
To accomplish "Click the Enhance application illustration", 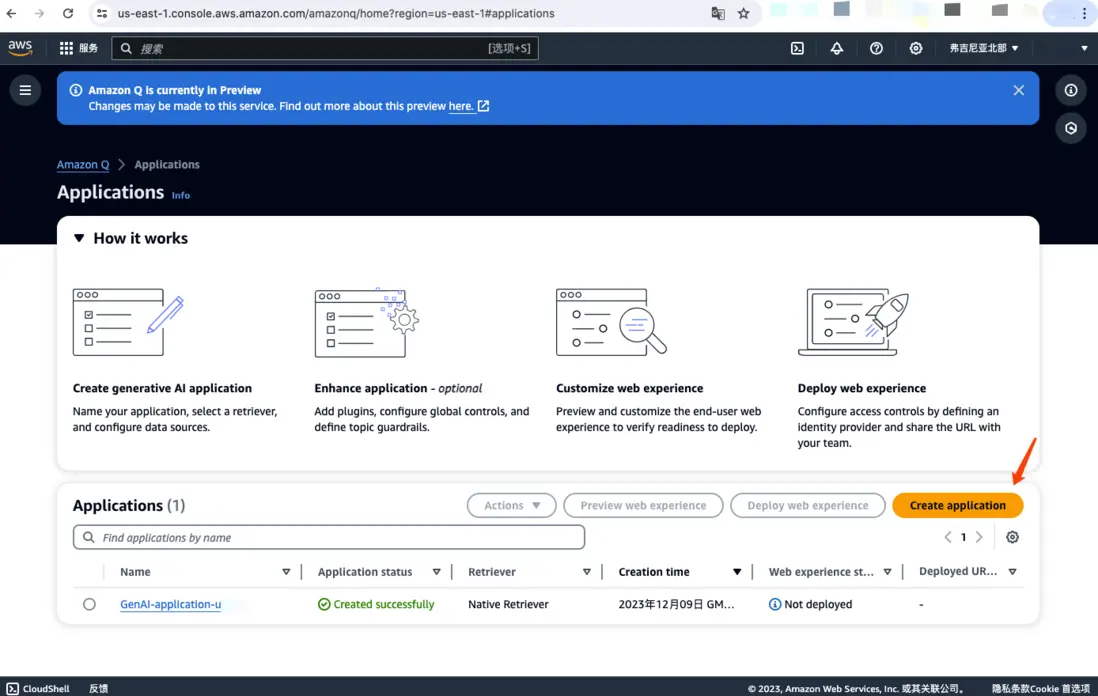I will pyautogui.click(x=367, y=322).
